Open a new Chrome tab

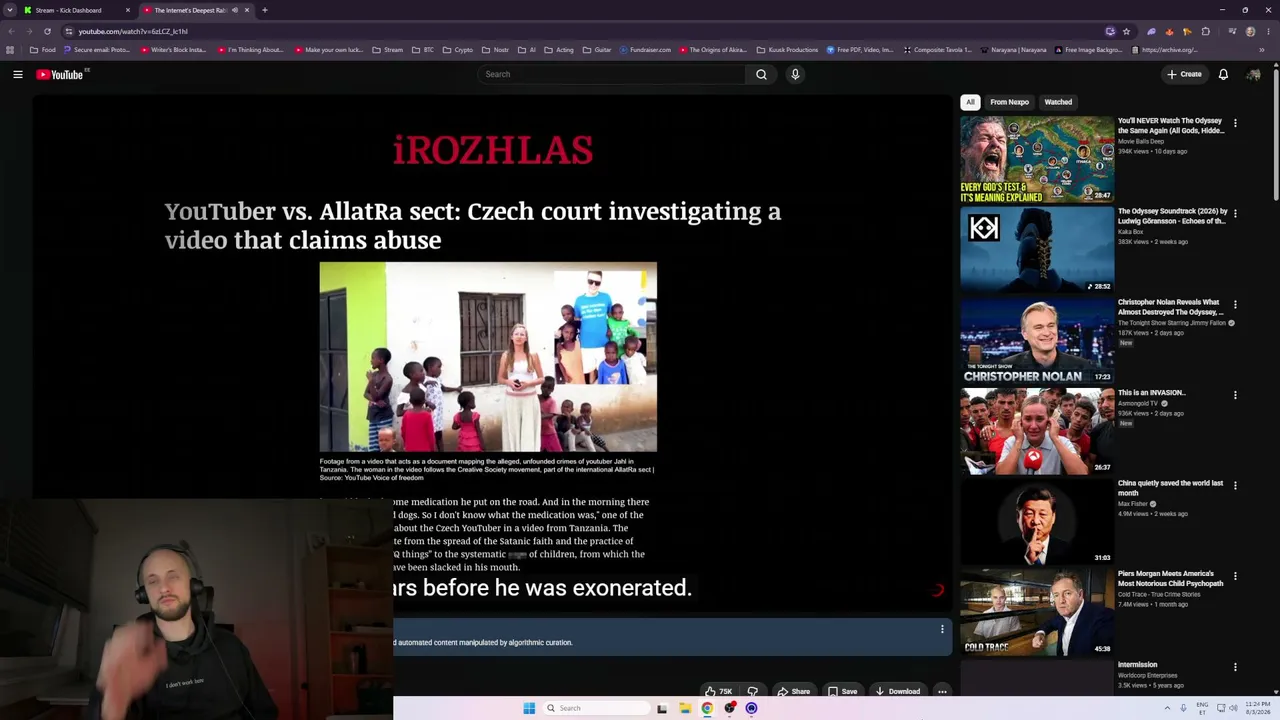tap(264, 10)
